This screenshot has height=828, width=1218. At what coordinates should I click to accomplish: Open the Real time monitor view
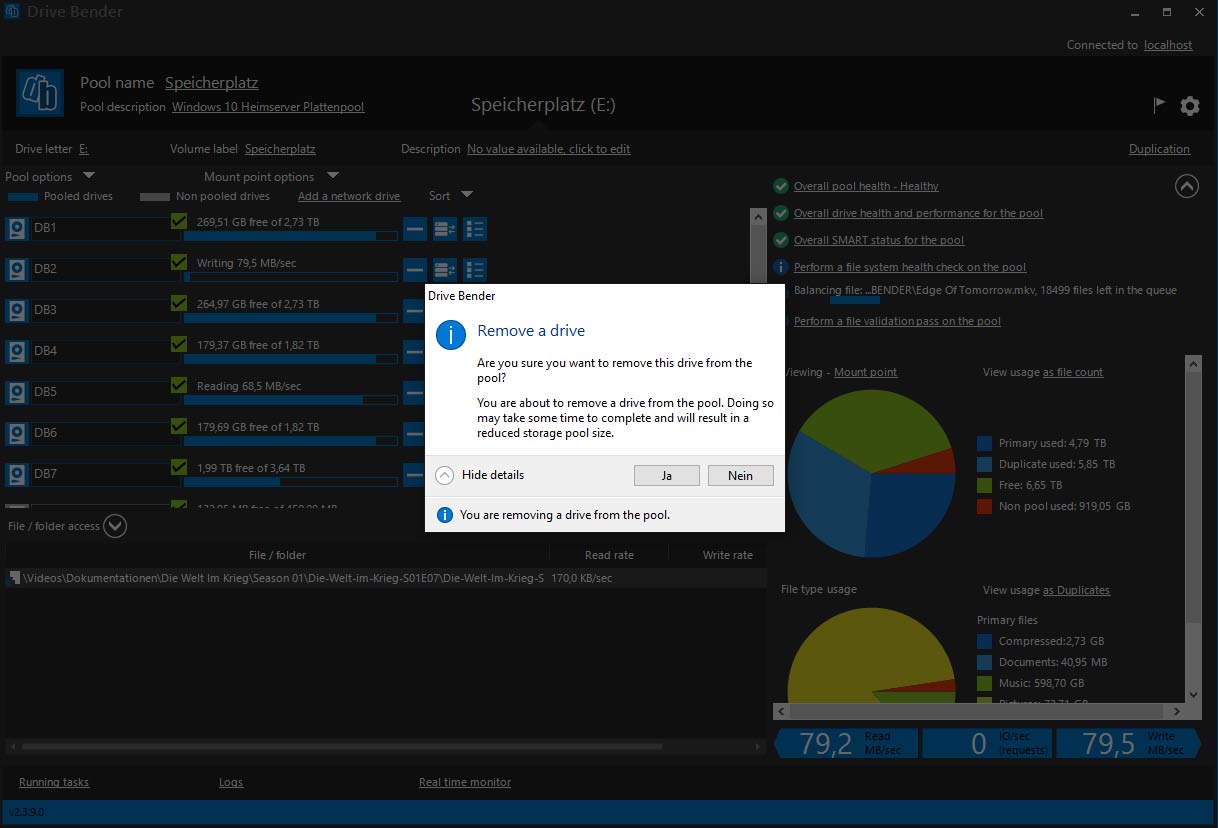pos(465,782)
